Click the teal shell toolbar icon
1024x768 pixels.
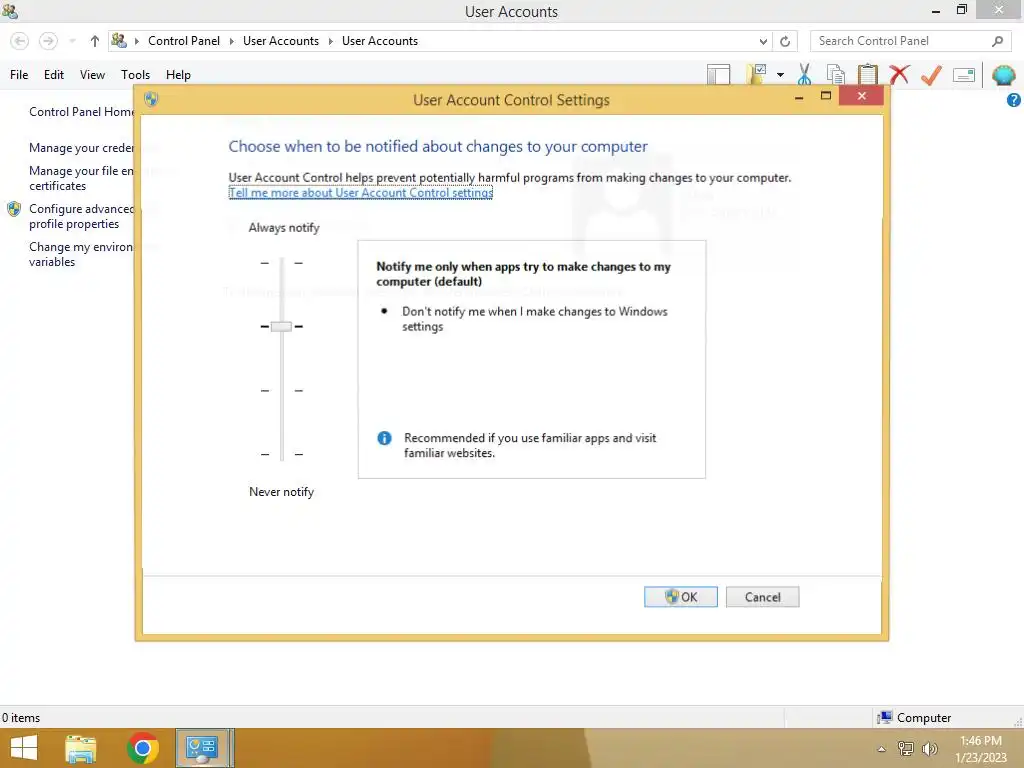pos(1003,74)
